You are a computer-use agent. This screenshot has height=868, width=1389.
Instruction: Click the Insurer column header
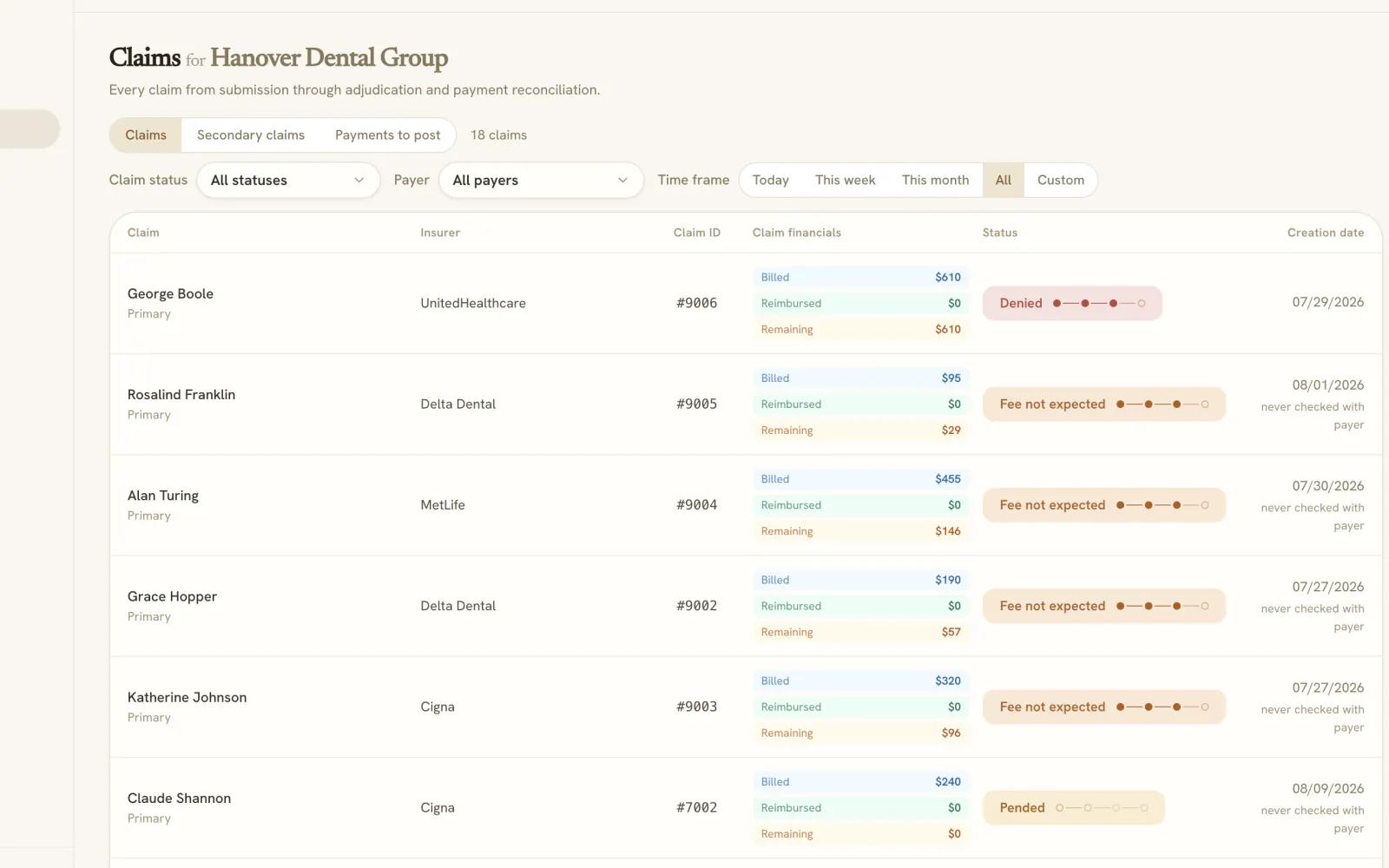pos(440,233)
